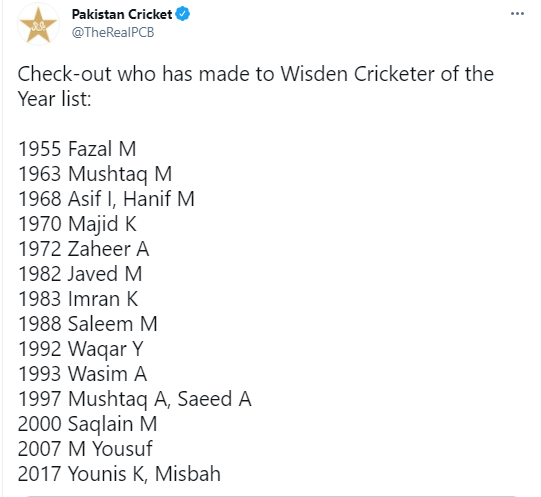
Task: Click the line '1993 Wasim A'
Action: pos(82,374)
